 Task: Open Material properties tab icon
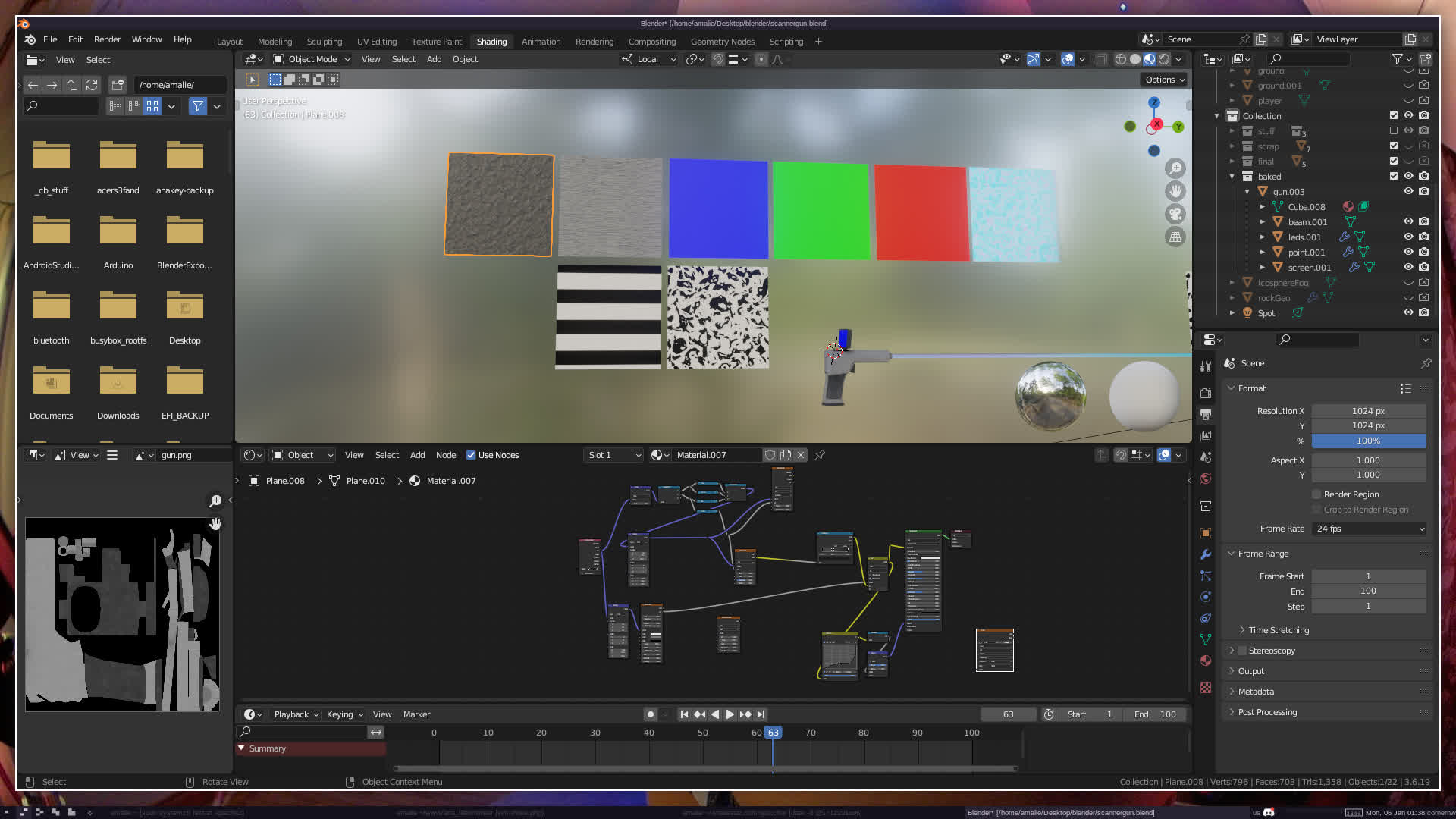coord(1206,661)
